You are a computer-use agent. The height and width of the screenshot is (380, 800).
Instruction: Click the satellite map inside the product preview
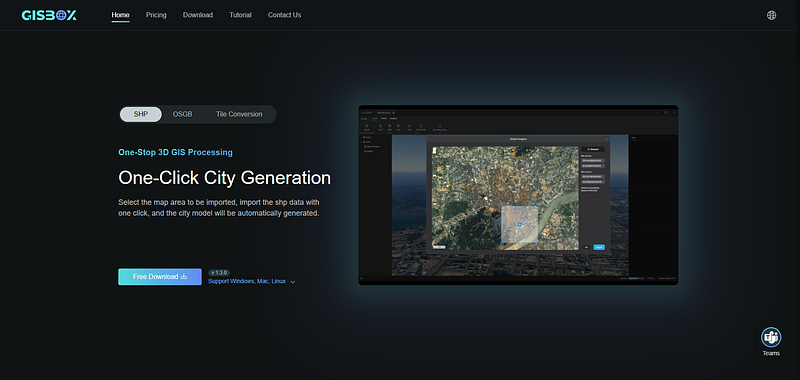point(505,198)
